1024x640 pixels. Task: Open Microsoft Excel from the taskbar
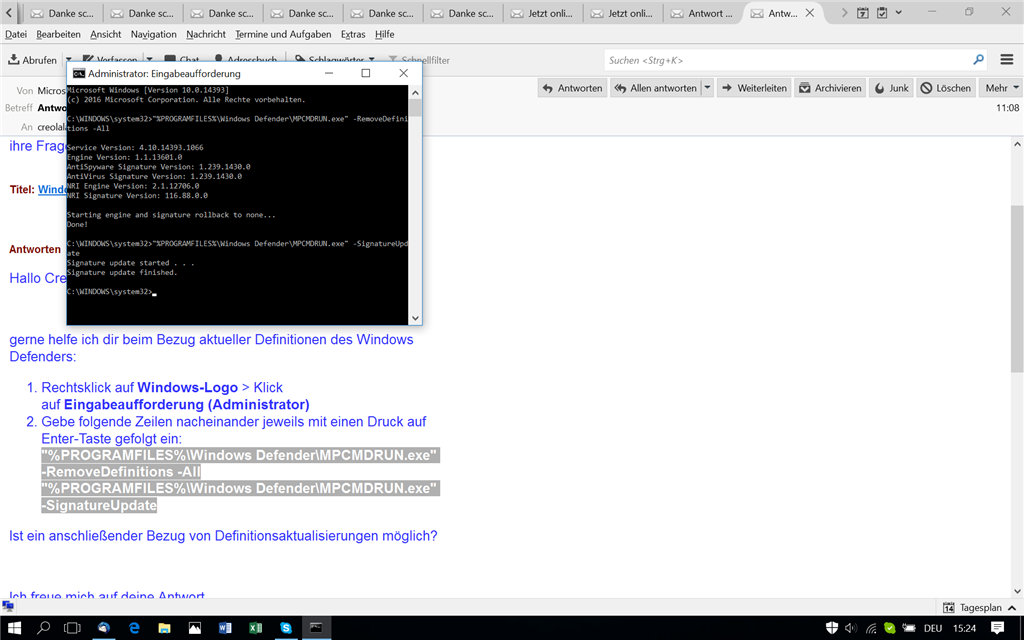point(255,628)
